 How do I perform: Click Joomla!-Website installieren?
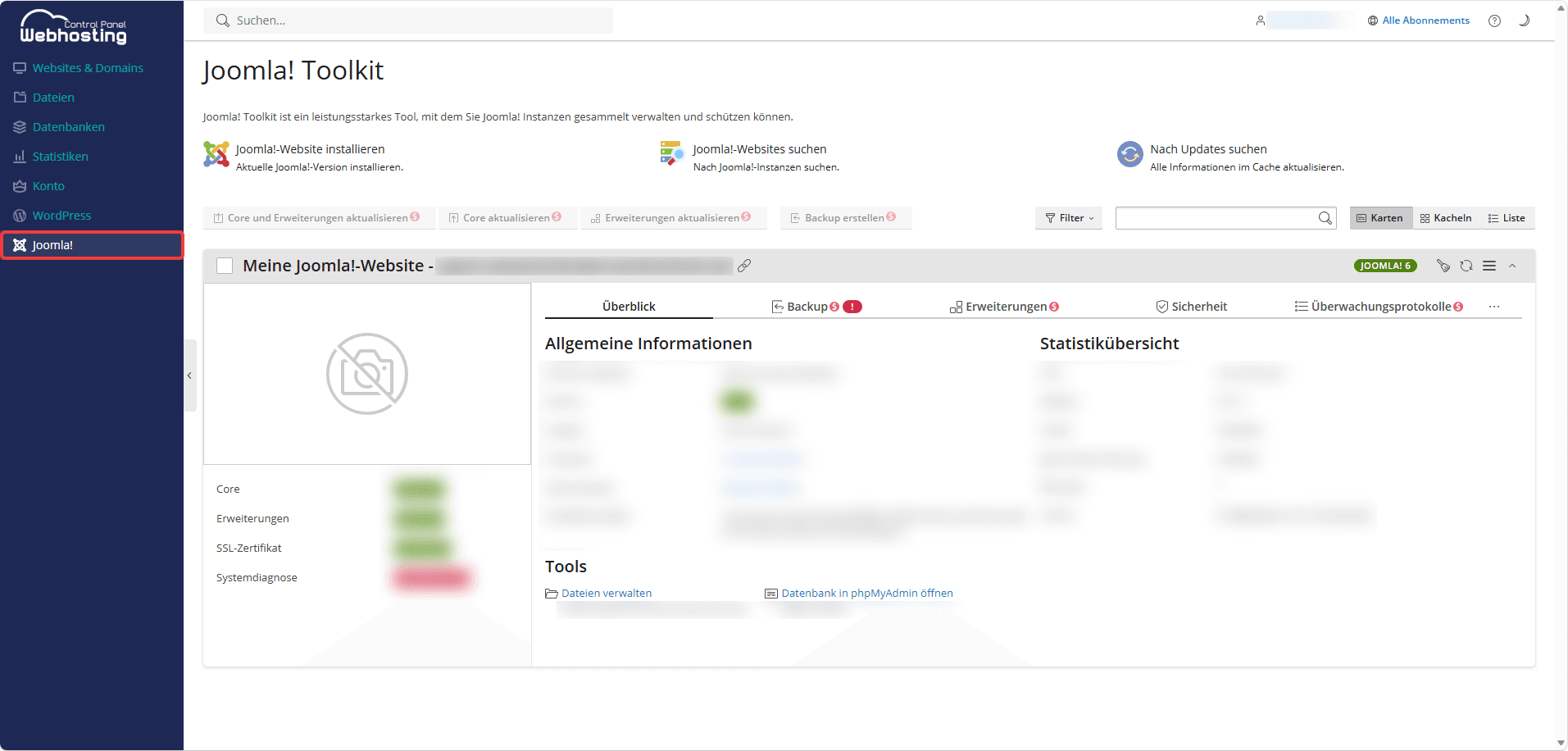pos(310,149)
